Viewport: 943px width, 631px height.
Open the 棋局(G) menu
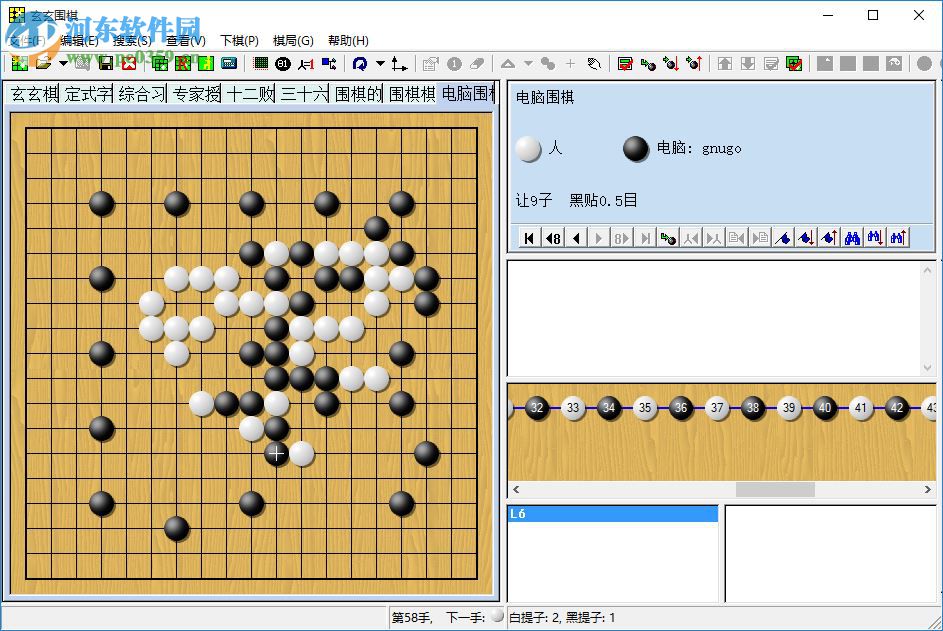(x=294, y=40)
